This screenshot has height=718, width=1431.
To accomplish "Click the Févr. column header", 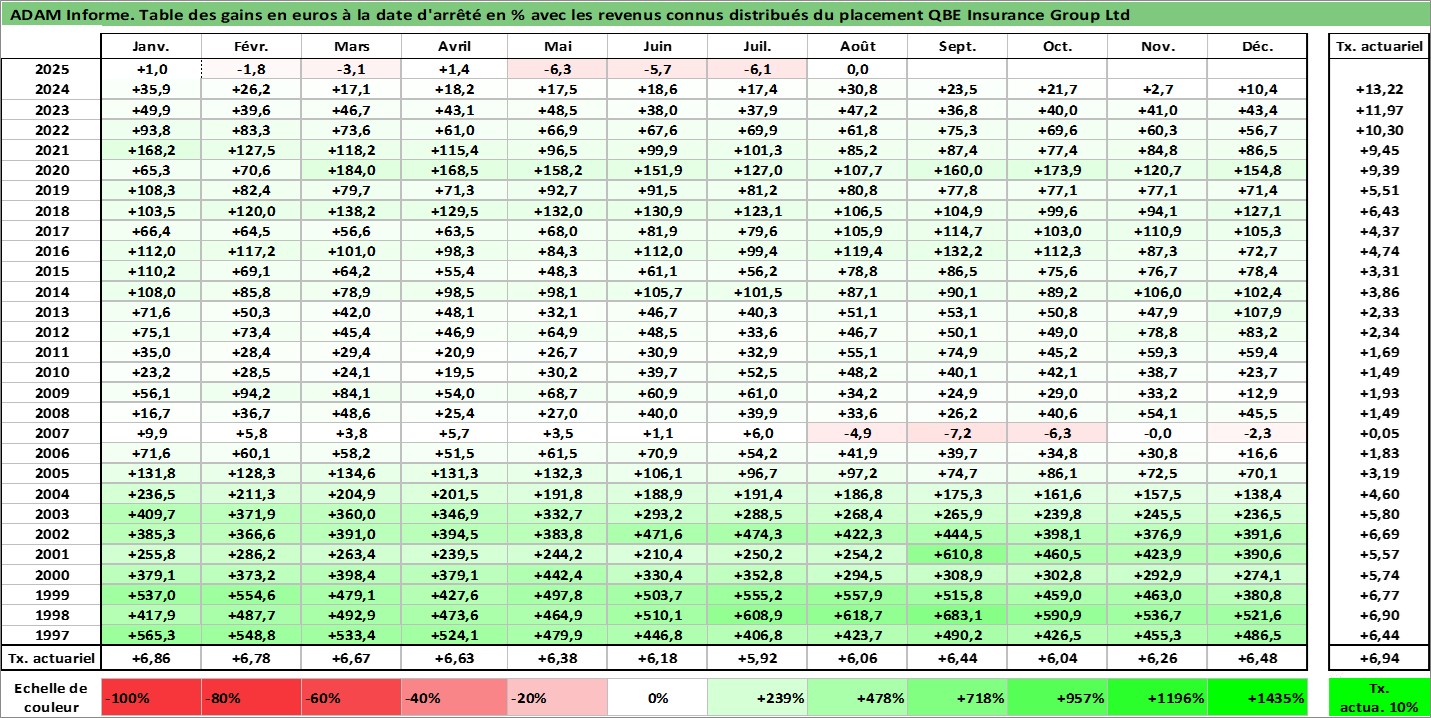I will coord(252,47).
